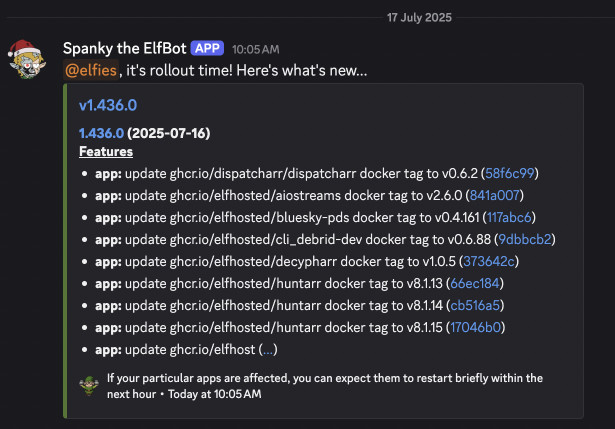Click the small elf footer icon
Screen dimensions: 615x429
(89, 386)
